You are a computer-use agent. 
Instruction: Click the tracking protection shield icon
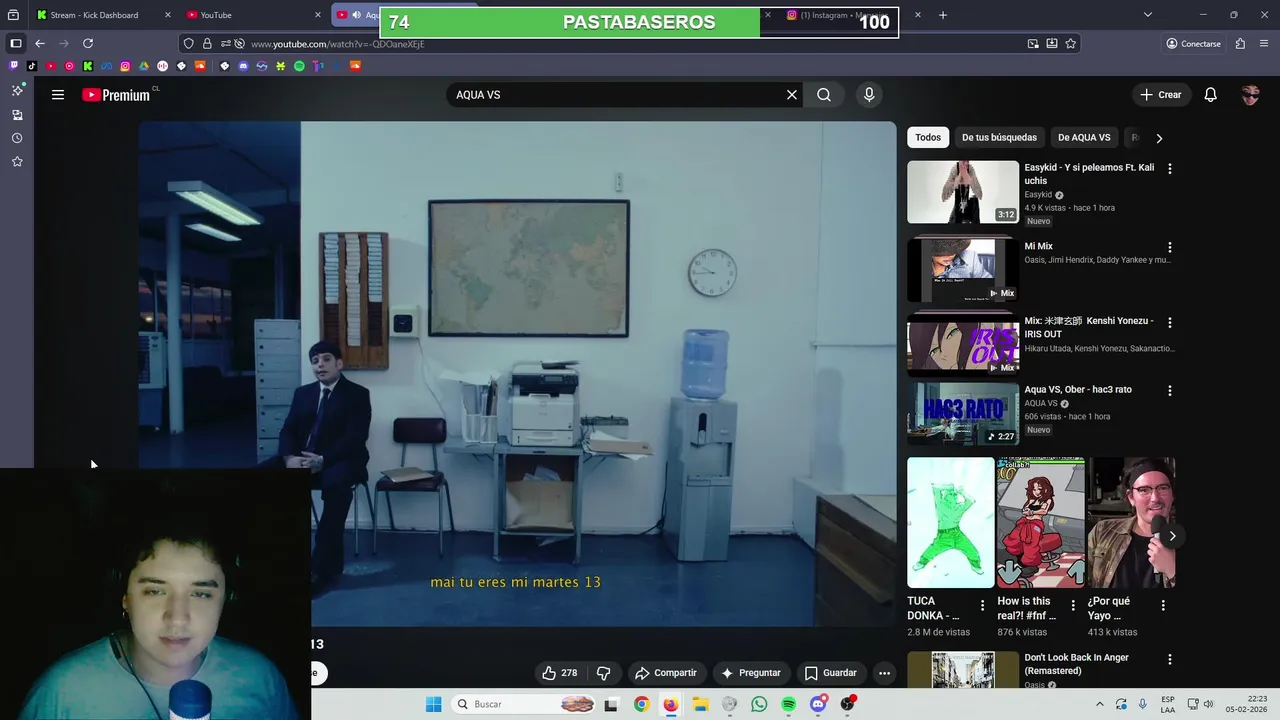(188, 44)
